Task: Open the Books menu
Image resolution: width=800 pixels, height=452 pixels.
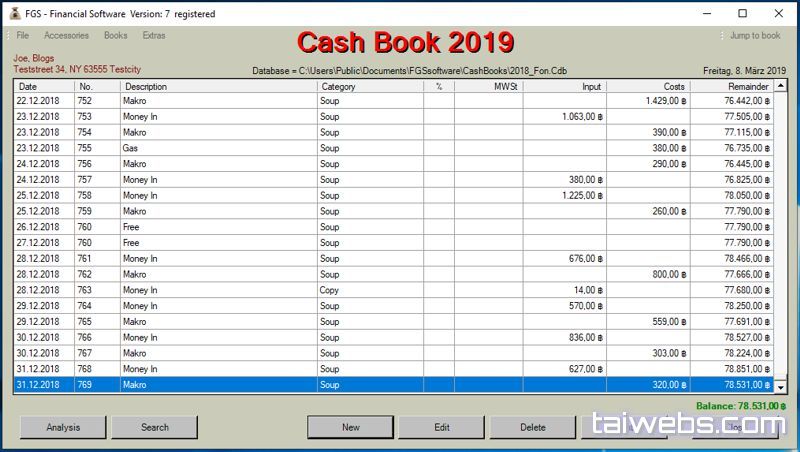Action: coord(115,36)
